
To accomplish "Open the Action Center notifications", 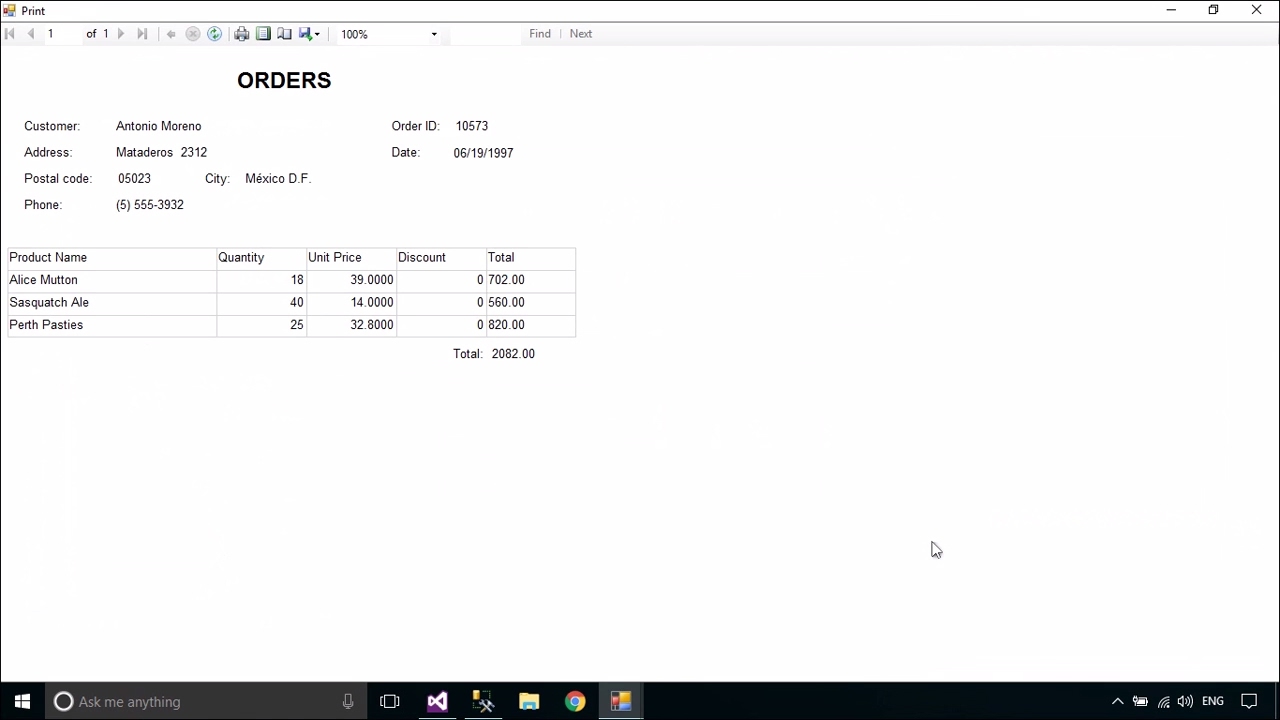I will [1249, 701].
